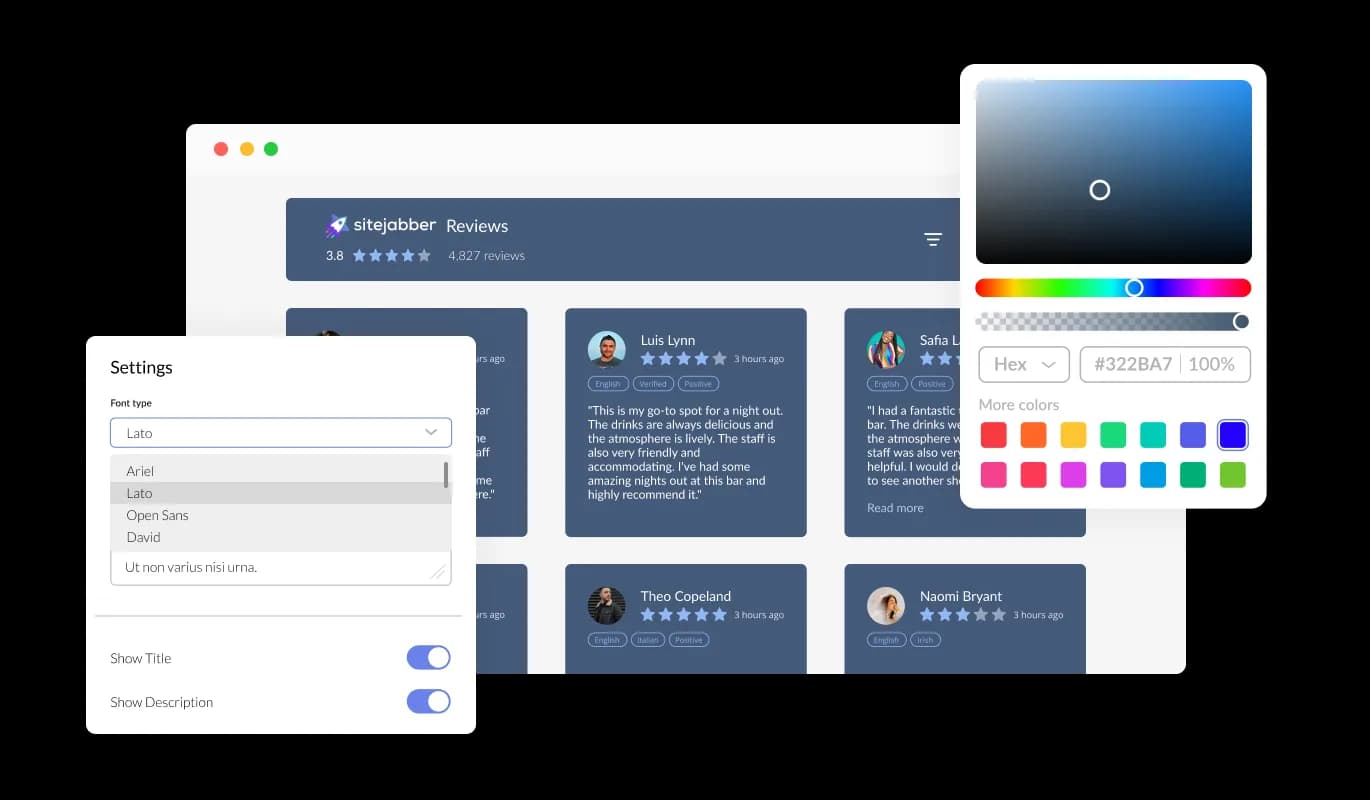Click Luis Lynn's profile avatar
The height and width of the screenshot is (800, 1370).
coord(606,349)
